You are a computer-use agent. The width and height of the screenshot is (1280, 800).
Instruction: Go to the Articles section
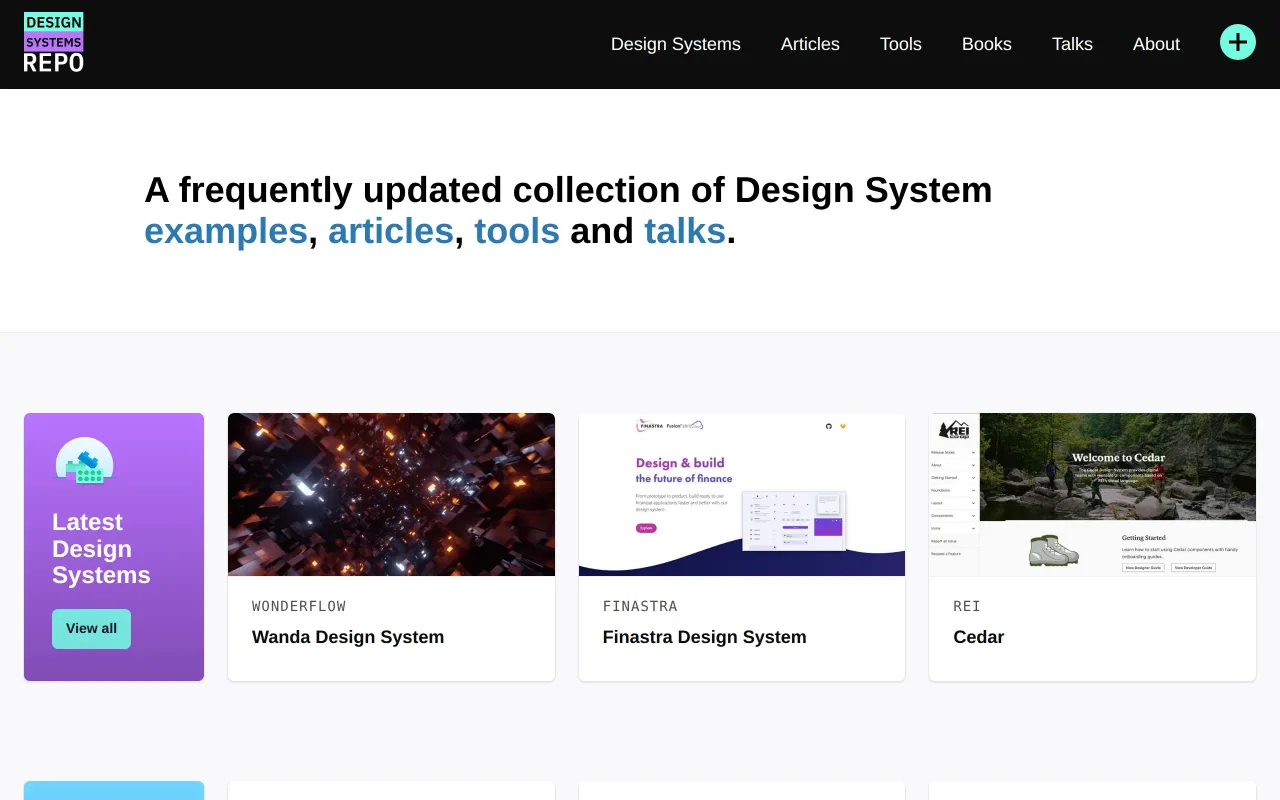810,44
